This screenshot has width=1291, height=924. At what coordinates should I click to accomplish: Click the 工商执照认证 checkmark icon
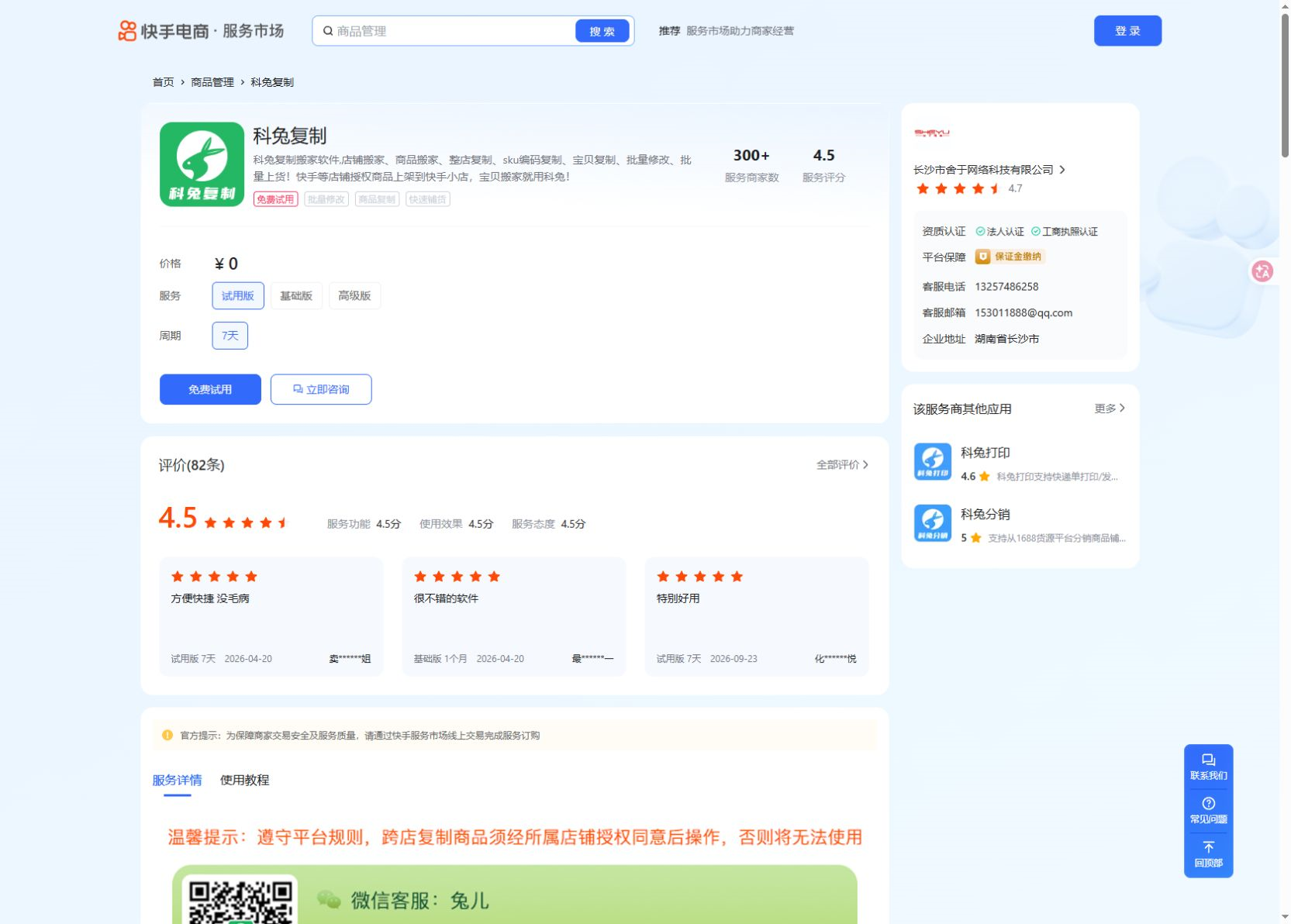1036,231
